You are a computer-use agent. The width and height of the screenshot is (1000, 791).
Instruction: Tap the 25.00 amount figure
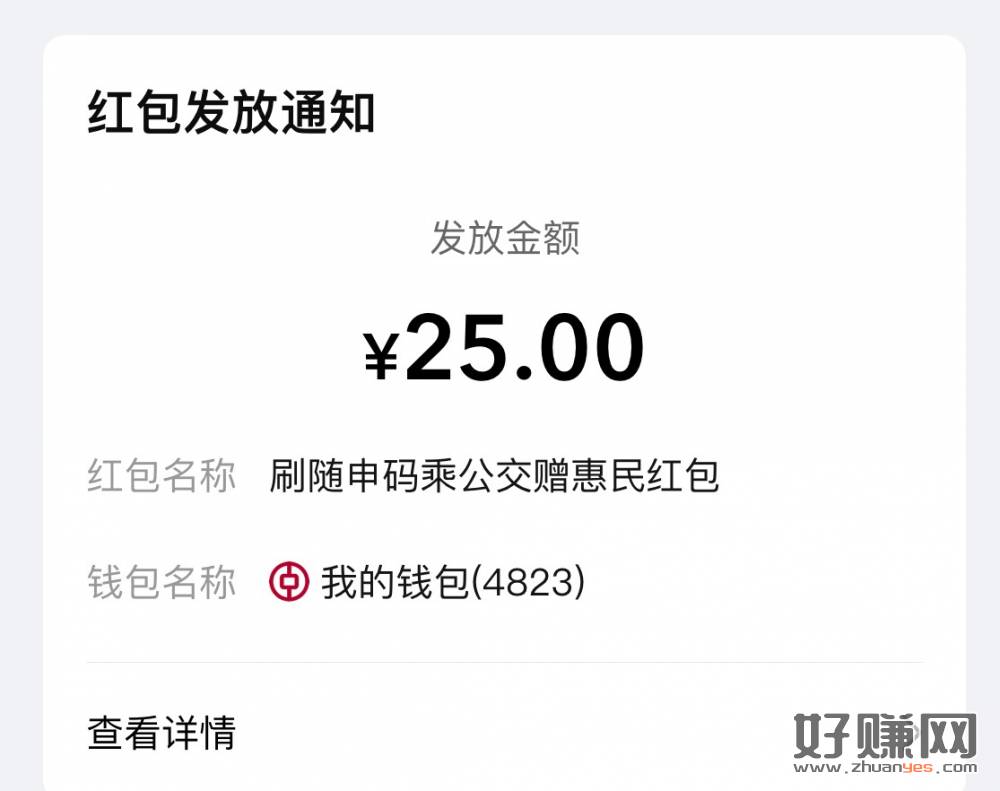click(x=525, y=347)
